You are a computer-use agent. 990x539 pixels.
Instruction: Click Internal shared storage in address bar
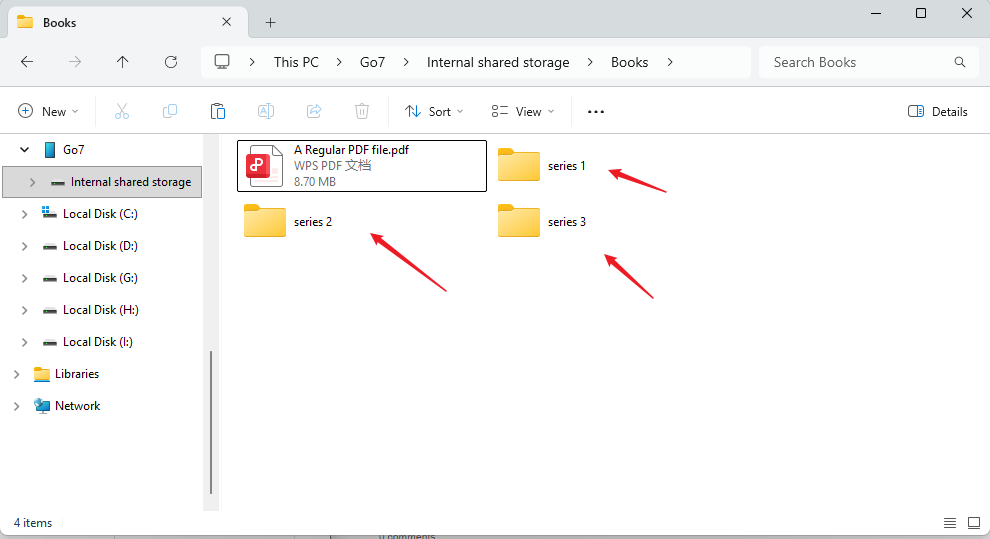click(498, 62)
